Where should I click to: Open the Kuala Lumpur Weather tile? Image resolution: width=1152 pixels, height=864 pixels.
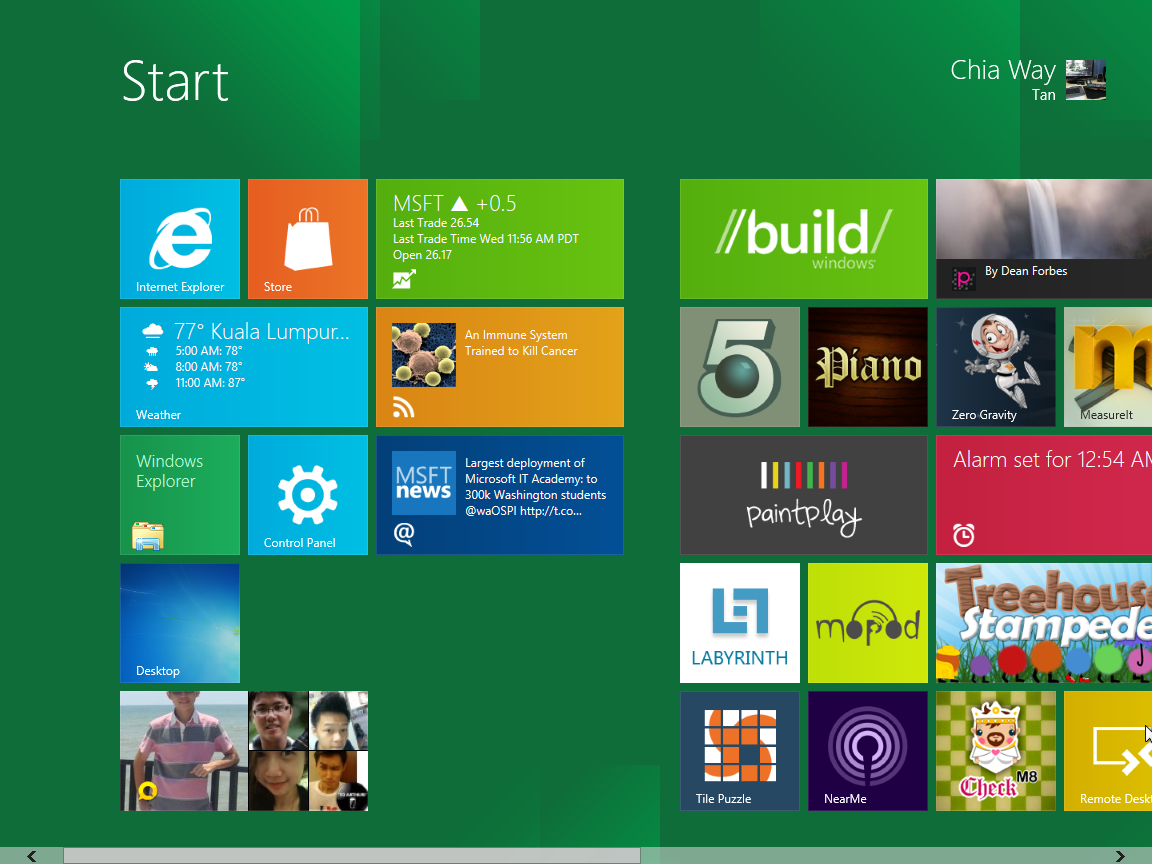tap(244, 367)
